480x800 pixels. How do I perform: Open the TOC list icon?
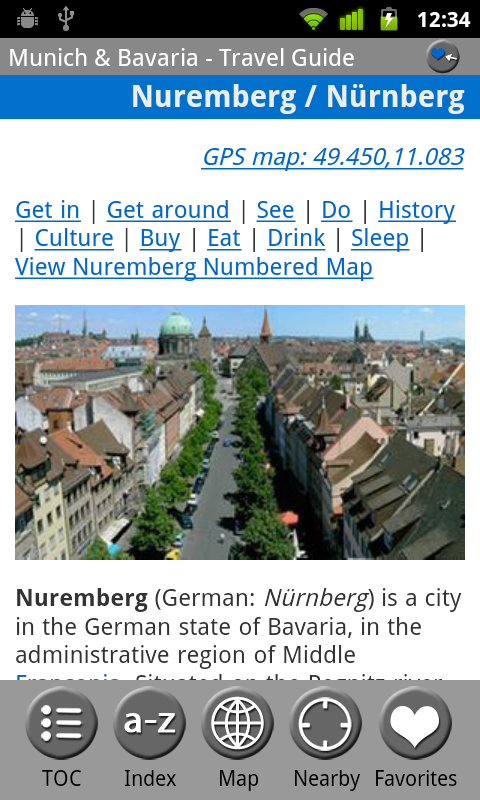coord(61,722)
